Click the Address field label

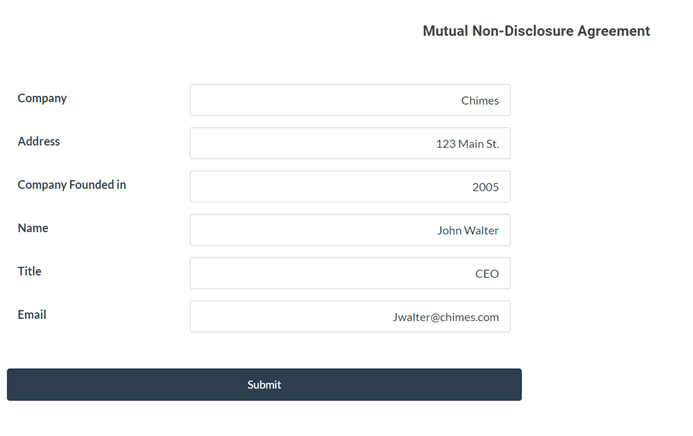click(x=39, y=141)
